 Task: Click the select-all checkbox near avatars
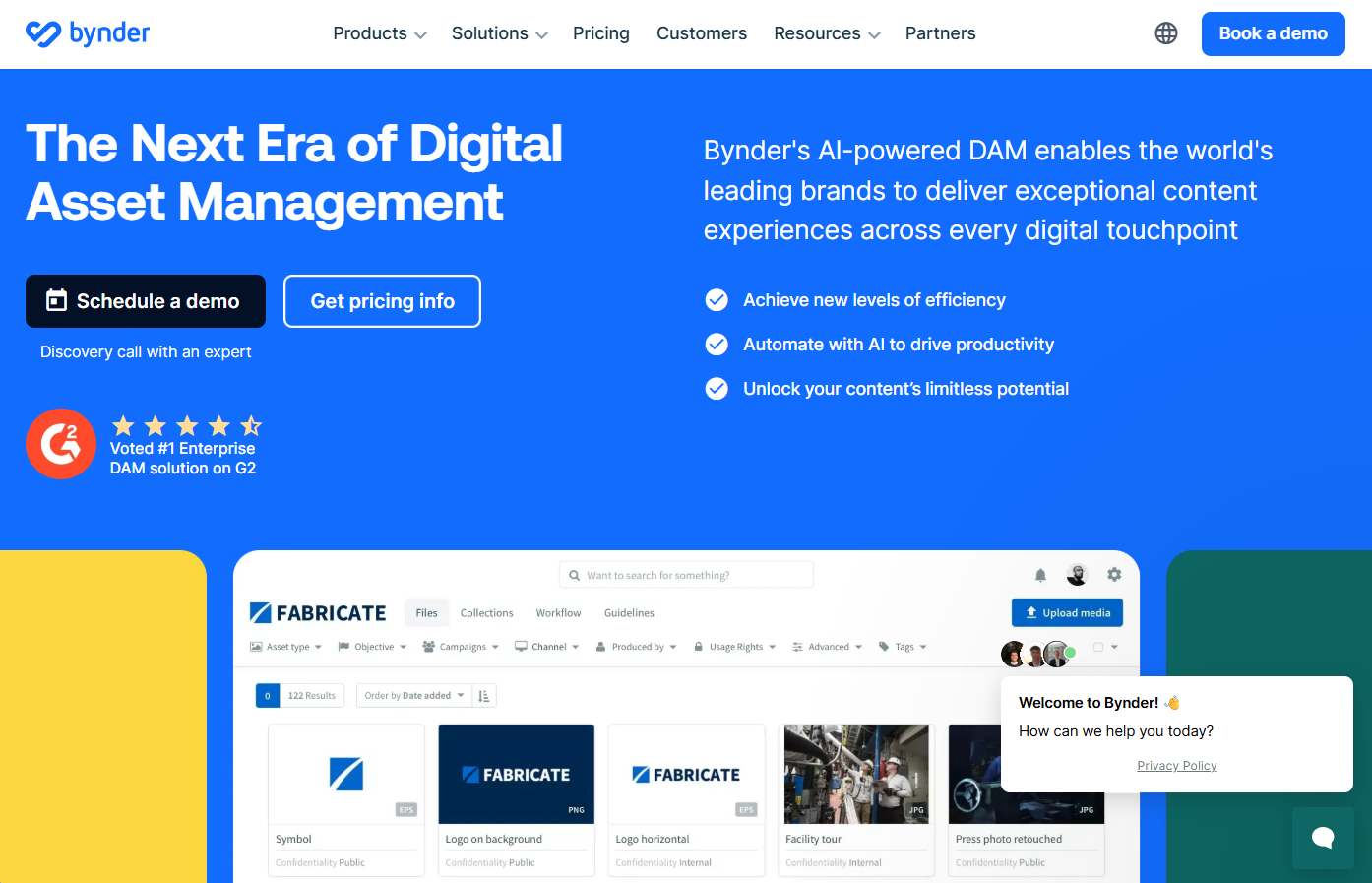click(1098, 647)
